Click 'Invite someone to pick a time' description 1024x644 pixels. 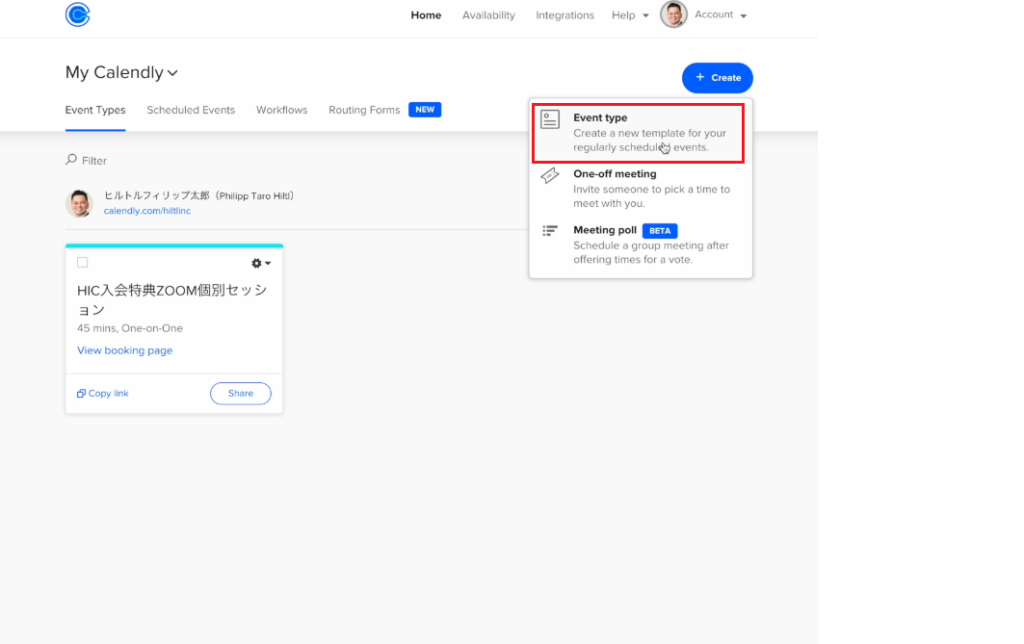(652, 197)
